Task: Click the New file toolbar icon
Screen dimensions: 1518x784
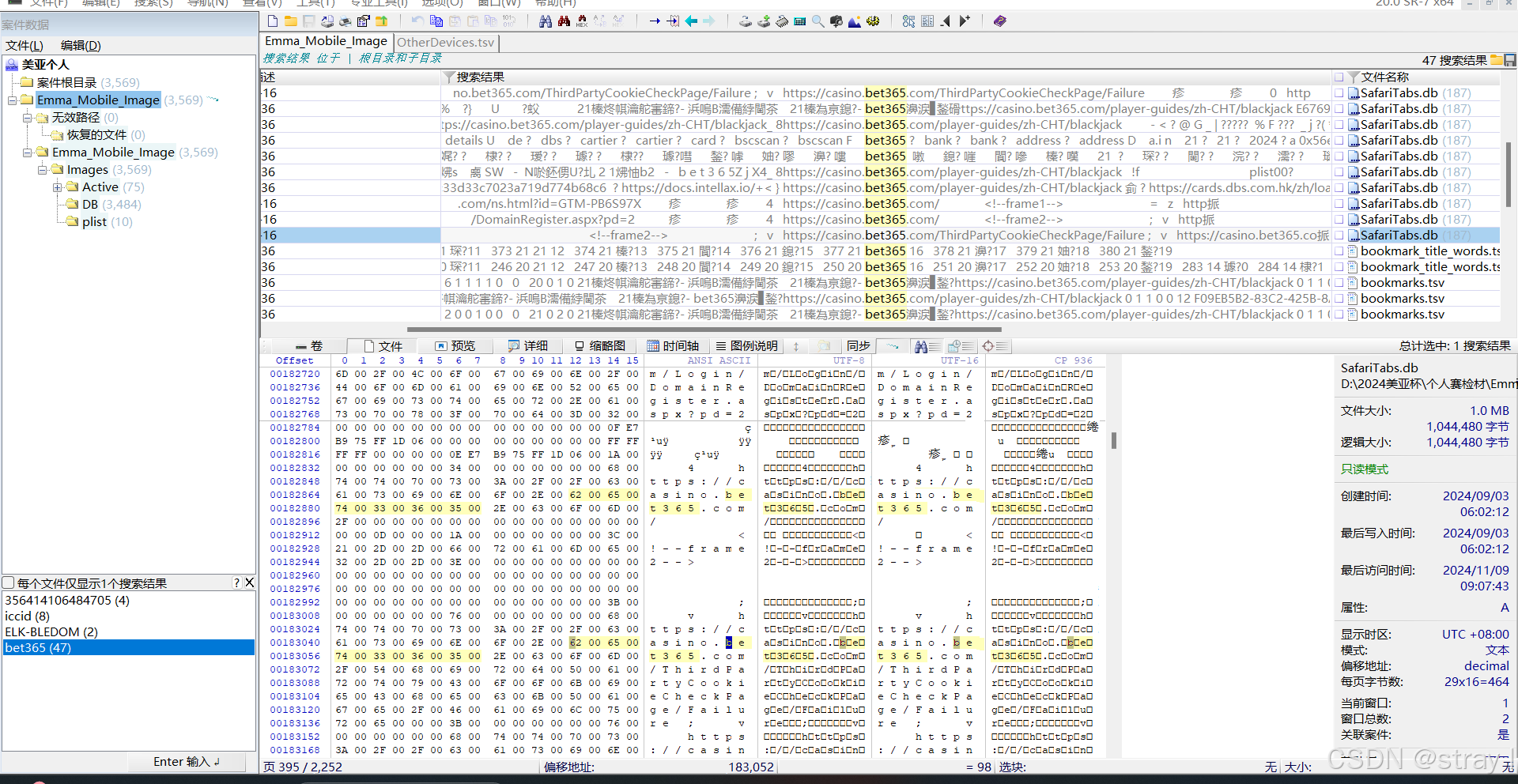Action: [273, 21]
